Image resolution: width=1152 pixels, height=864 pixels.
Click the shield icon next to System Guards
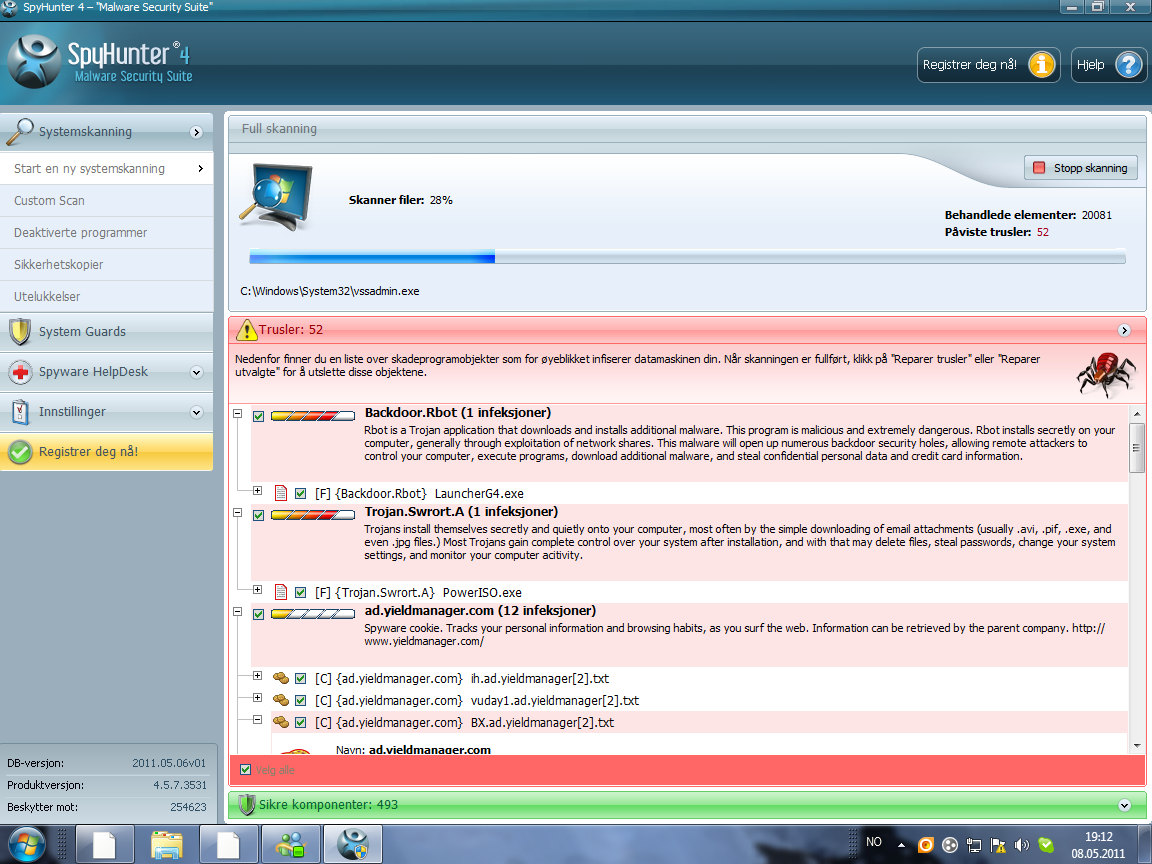coord(20,331)
